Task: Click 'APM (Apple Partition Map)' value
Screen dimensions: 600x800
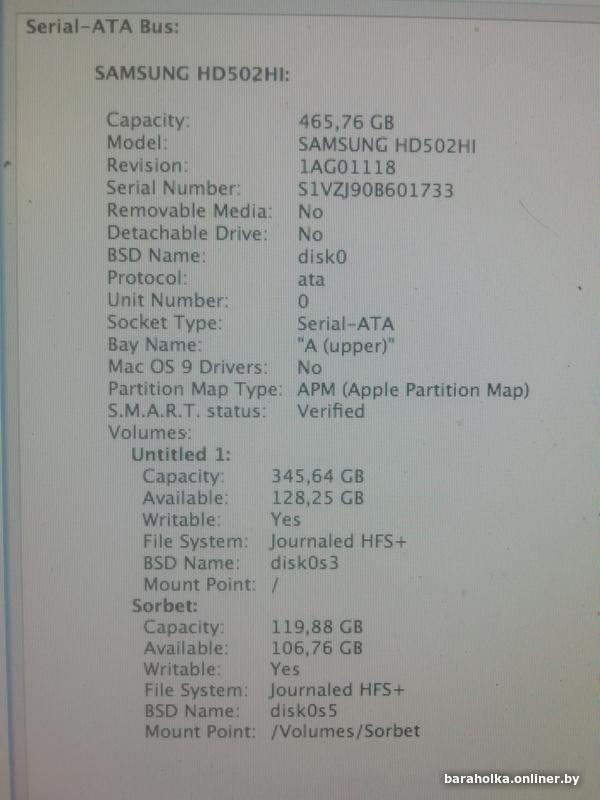Action: click(413, 390)
